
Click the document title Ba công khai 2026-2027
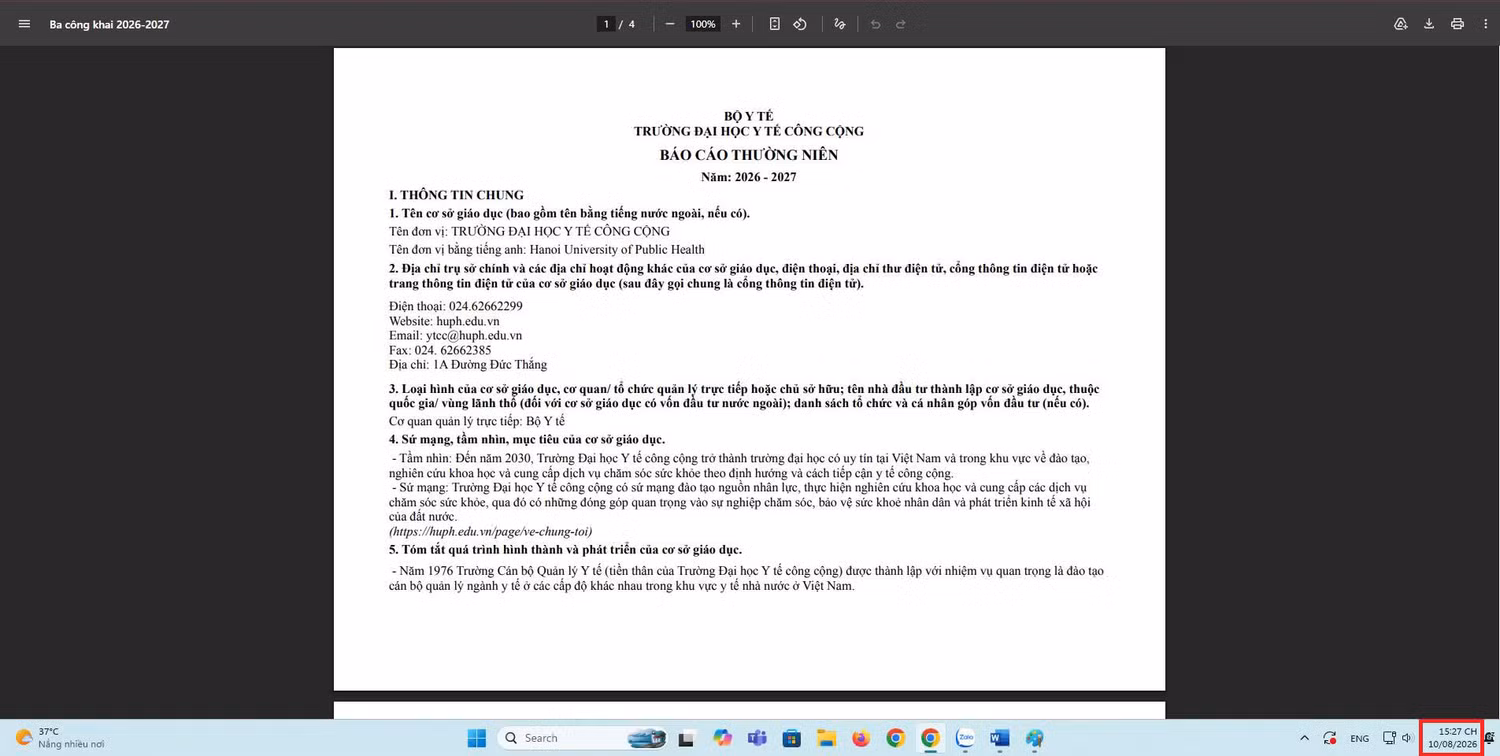point(109,24)
